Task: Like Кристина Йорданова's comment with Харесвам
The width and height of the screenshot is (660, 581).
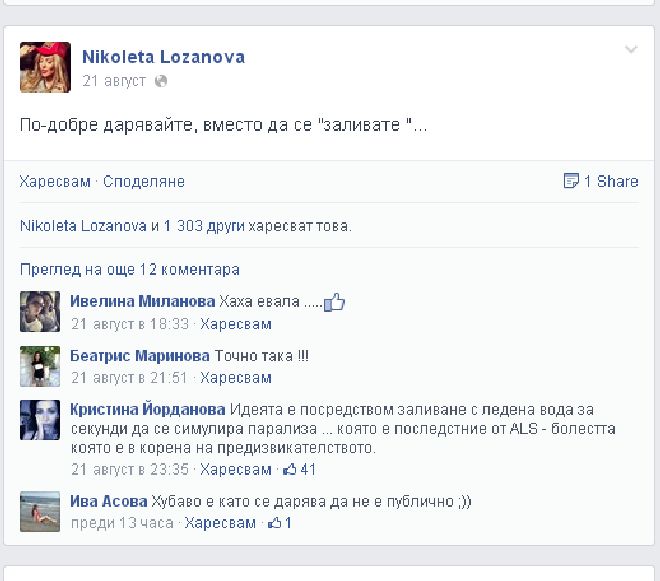Action: (236, 469)
